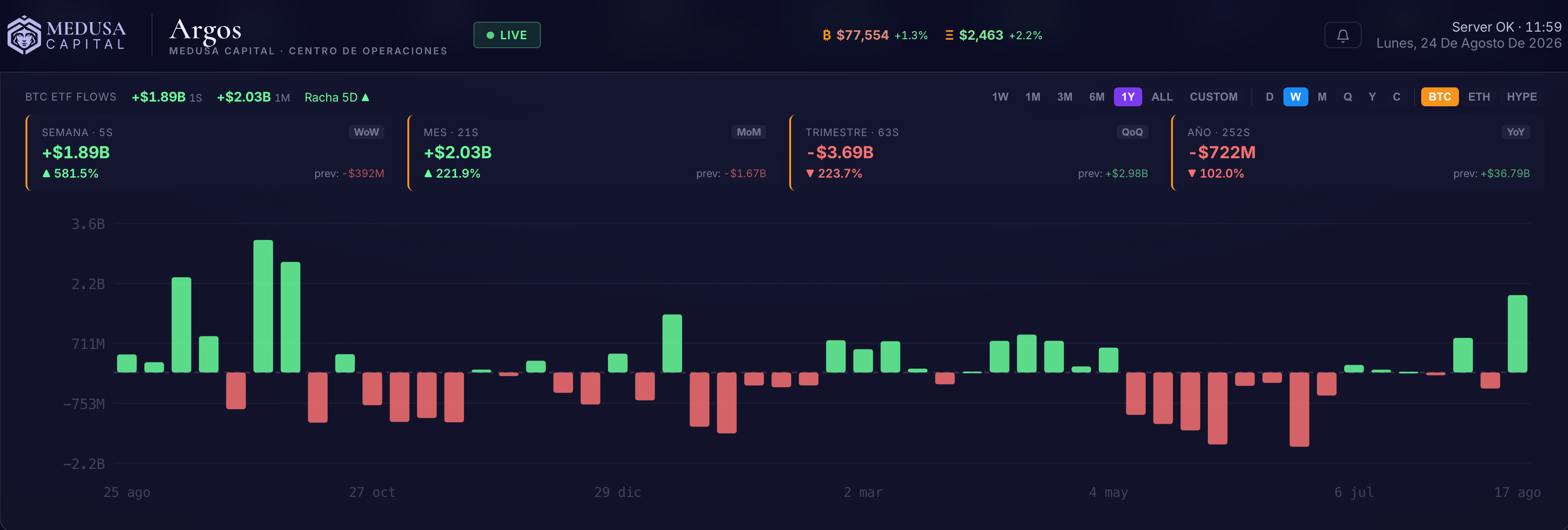1568x530 pixels.
Task: Click the 102.0% yearly change
Action: click(x=1215, y=174)
